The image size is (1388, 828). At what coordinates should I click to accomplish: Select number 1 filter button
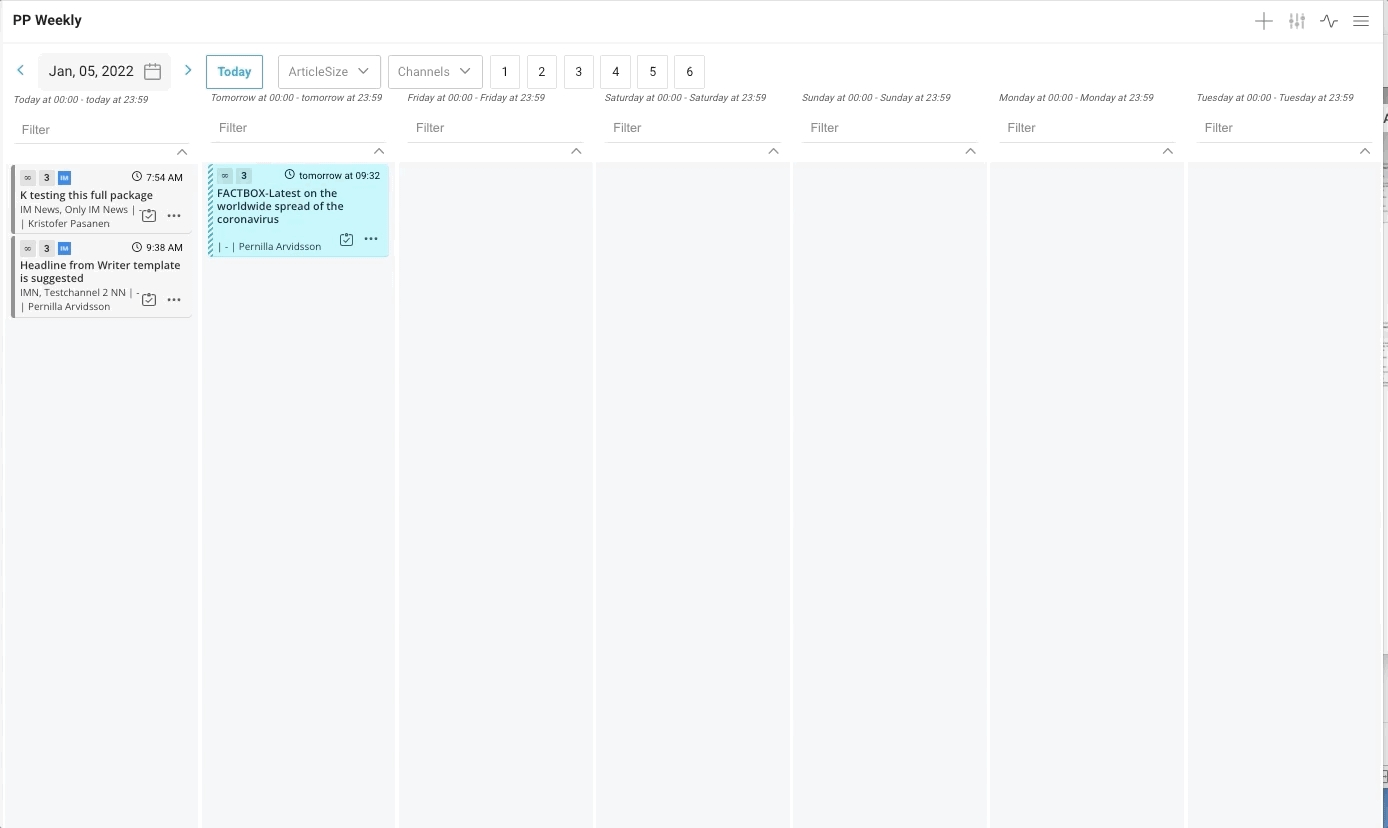click(505, 72)
